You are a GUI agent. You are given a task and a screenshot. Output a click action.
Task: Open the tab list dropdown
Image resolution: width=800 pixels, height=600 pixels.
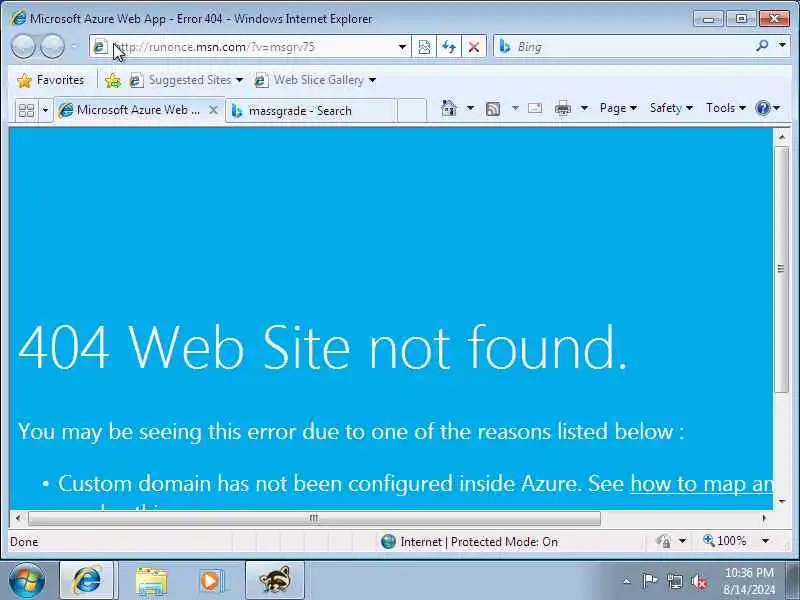click(45, 110)
